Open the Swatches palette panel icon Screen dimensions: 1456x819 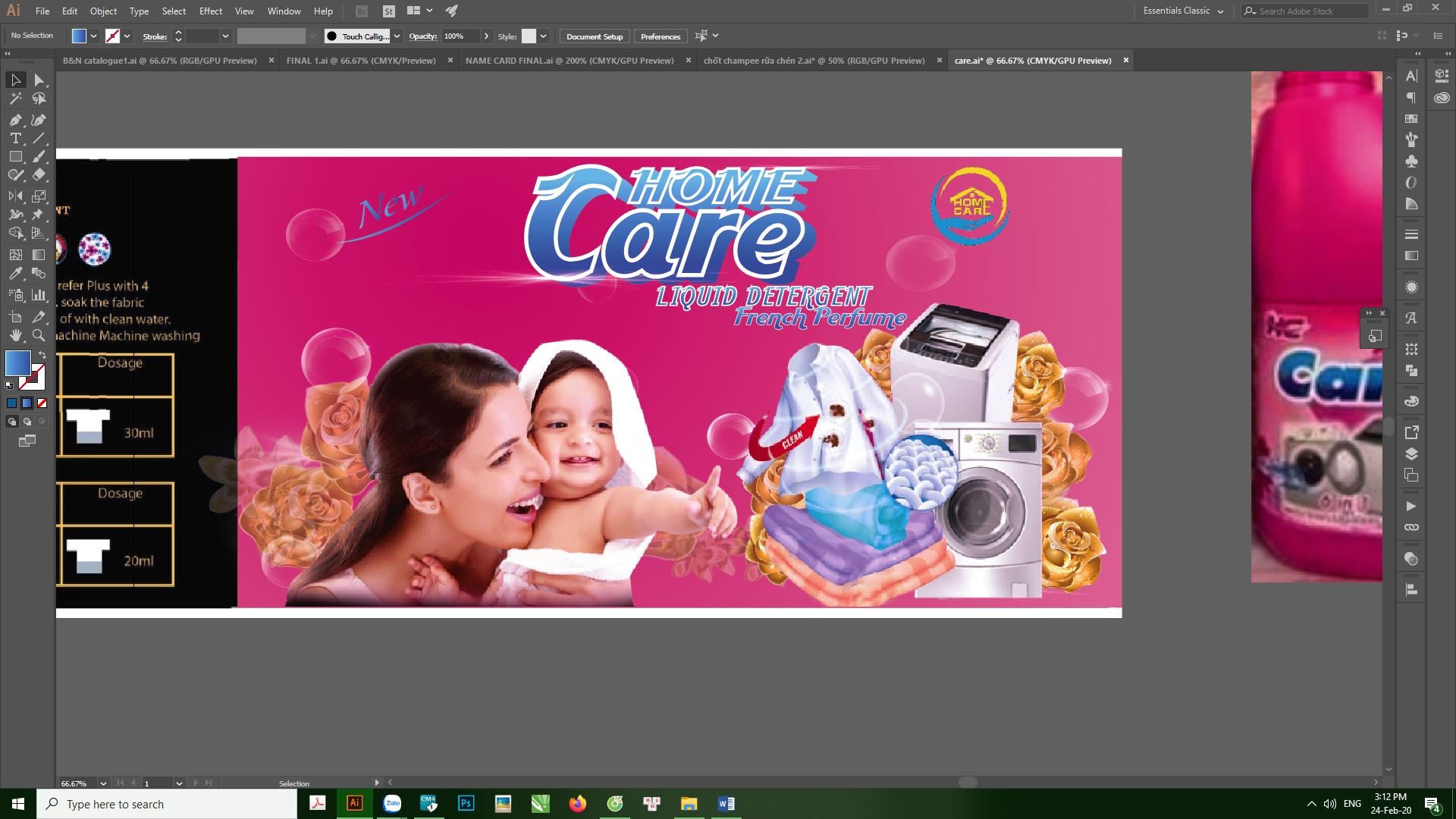coord(1411,118)
